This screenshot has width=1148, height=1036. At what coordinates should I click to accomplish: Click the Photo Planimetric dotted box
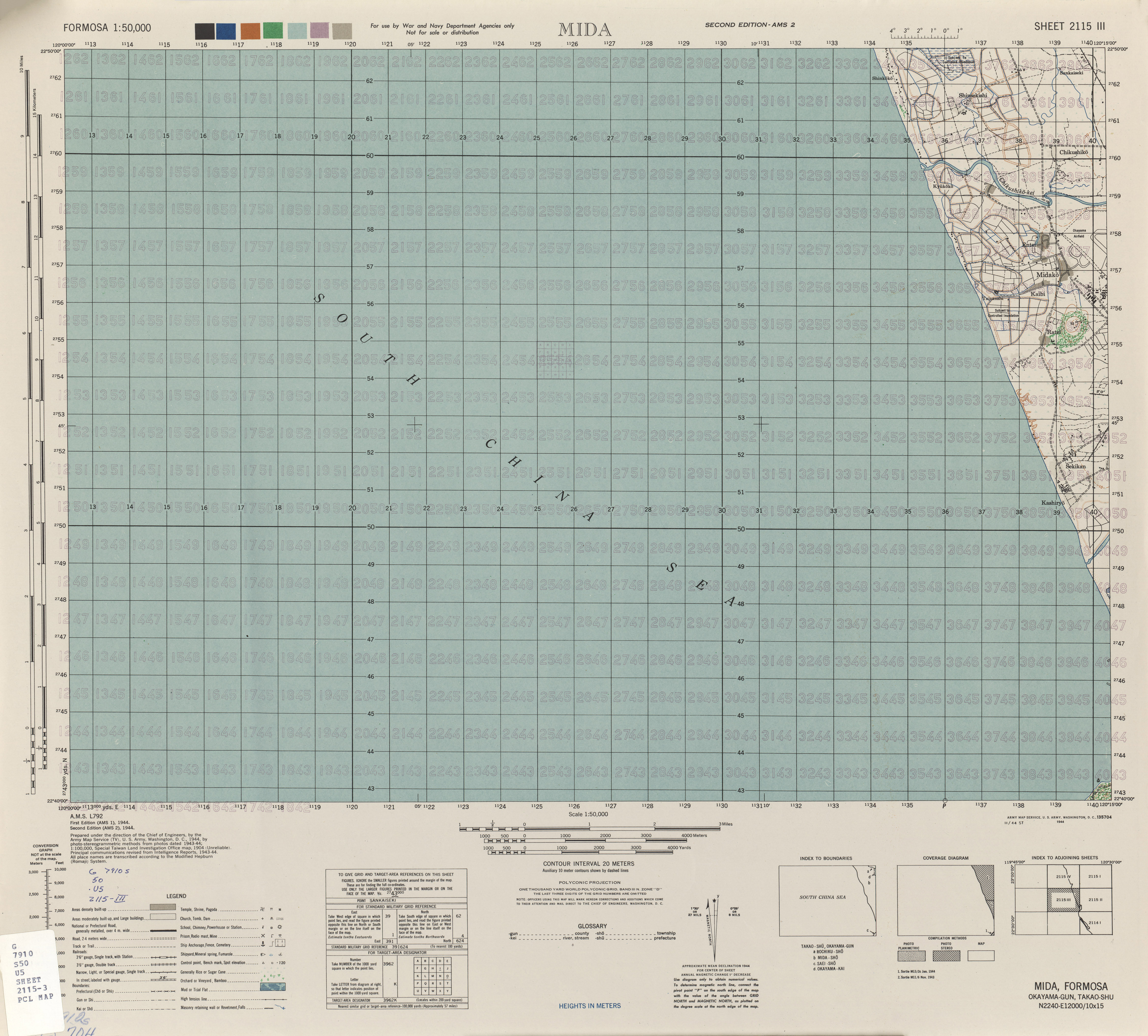pyautogui.click(x=912, y=956)
